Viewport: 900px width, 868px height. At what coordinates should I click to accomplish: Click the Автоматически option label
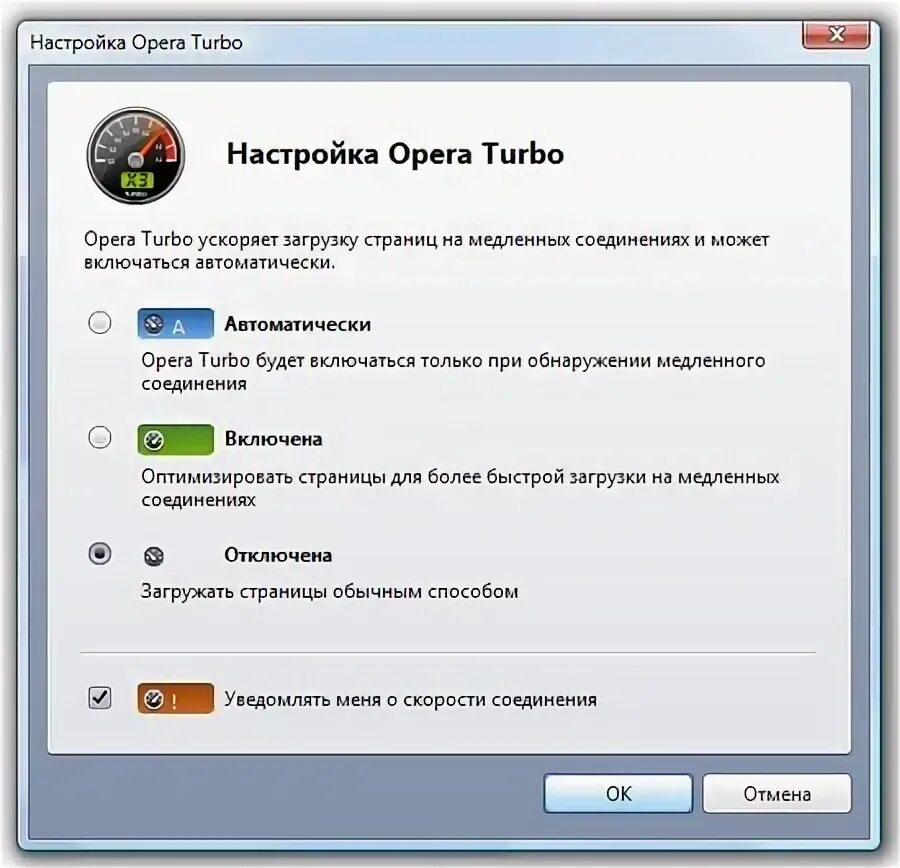[297, 324]
